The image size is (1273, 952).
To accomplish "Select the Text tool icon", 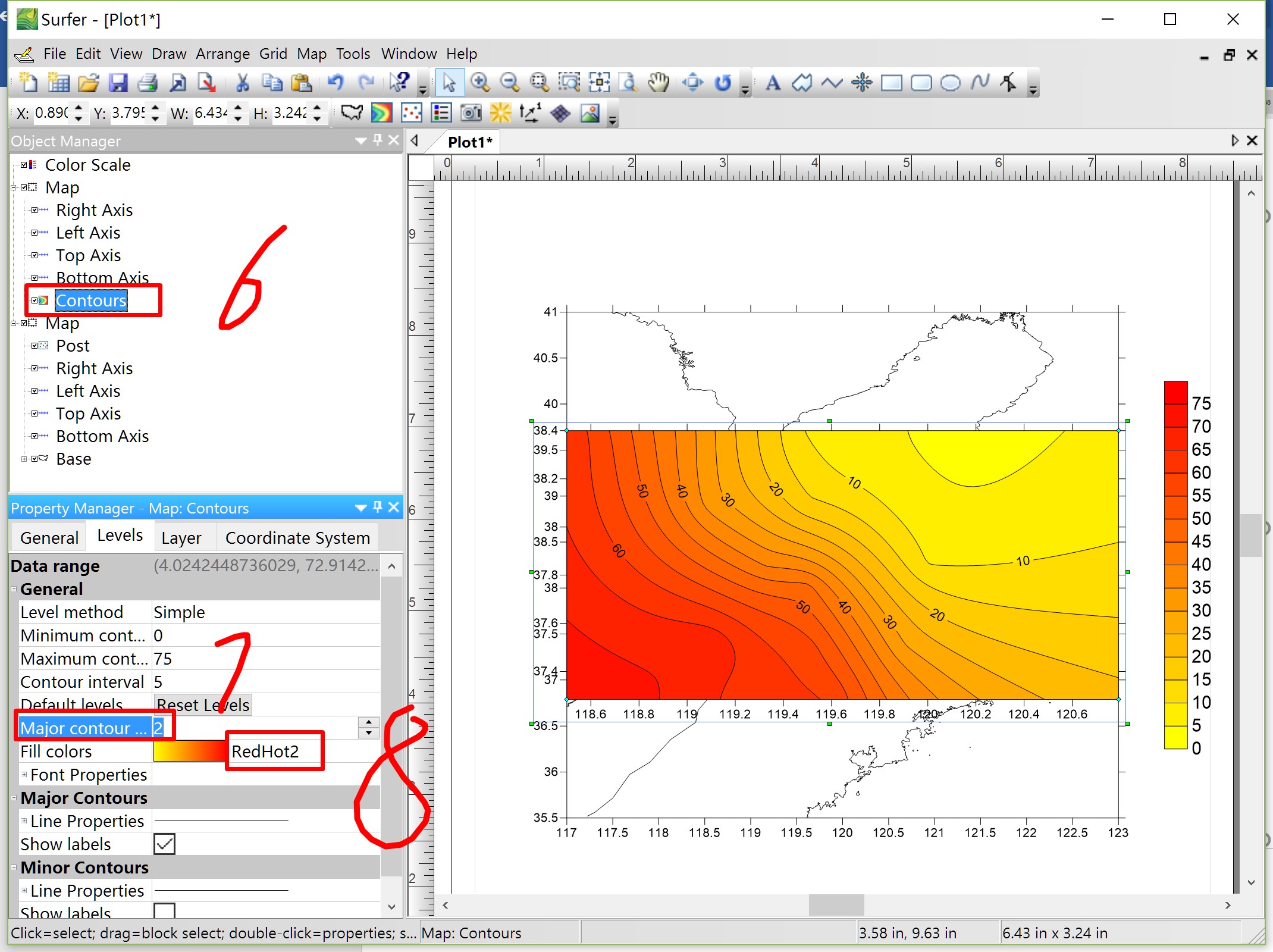I will point(773,83).
